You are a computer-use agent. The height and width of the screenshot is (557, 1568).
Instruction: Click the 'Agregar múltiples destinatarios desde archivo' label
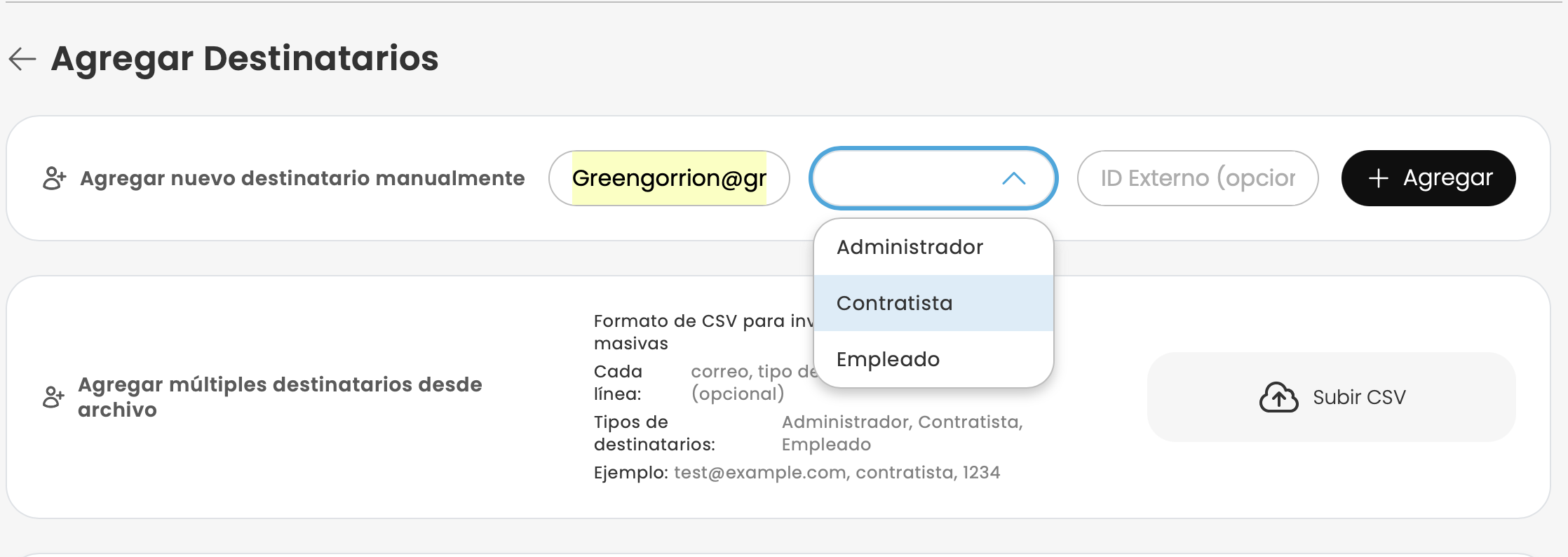click(x=280, y=397)
